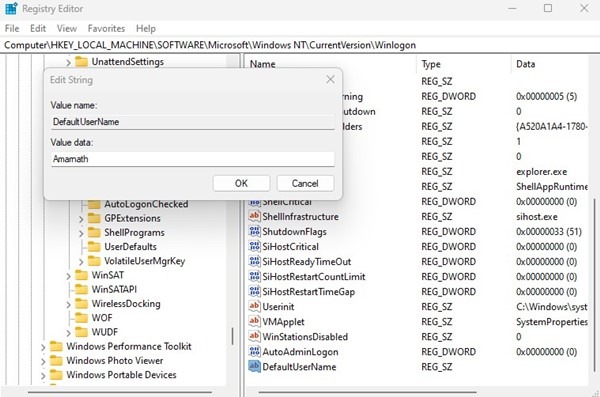This screenshot has width=600, height=397.
Task: Expand the WirelessDocking key
Action: 68,305
